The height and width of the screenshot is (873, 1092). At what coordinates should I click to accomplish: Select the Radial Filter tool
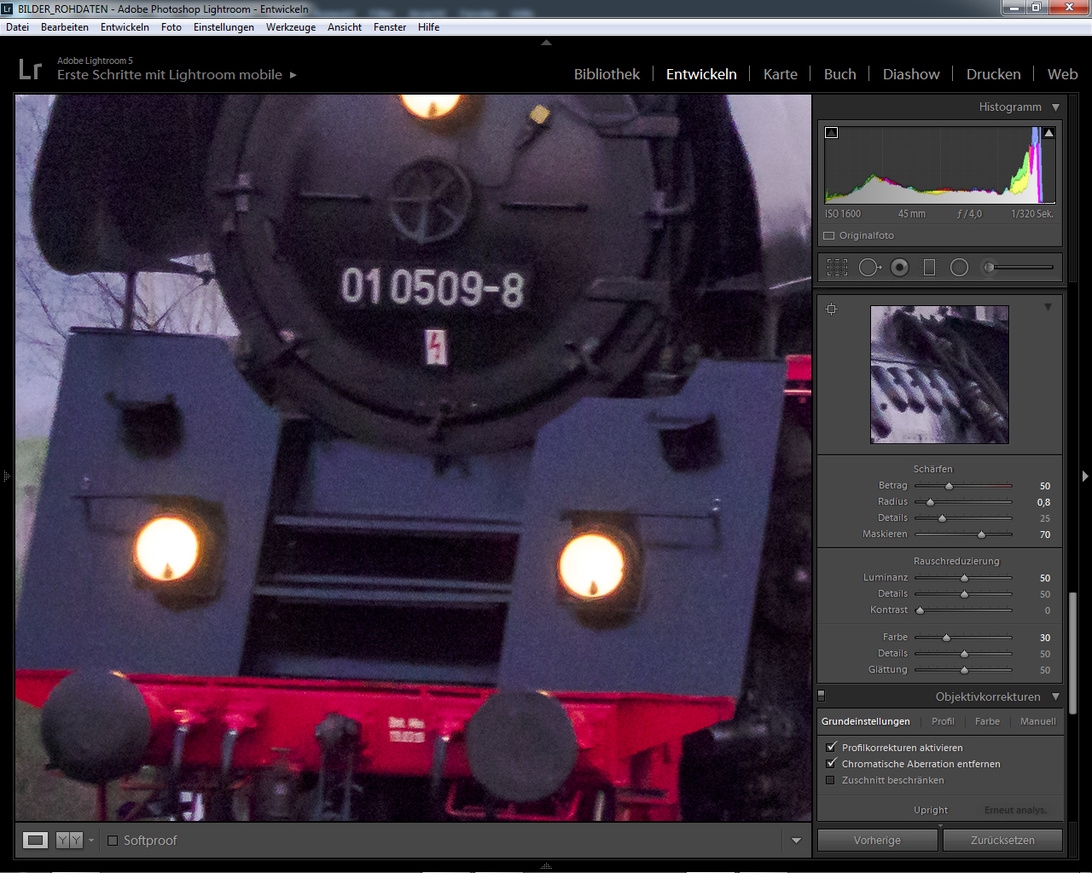[x=959, y=267]
